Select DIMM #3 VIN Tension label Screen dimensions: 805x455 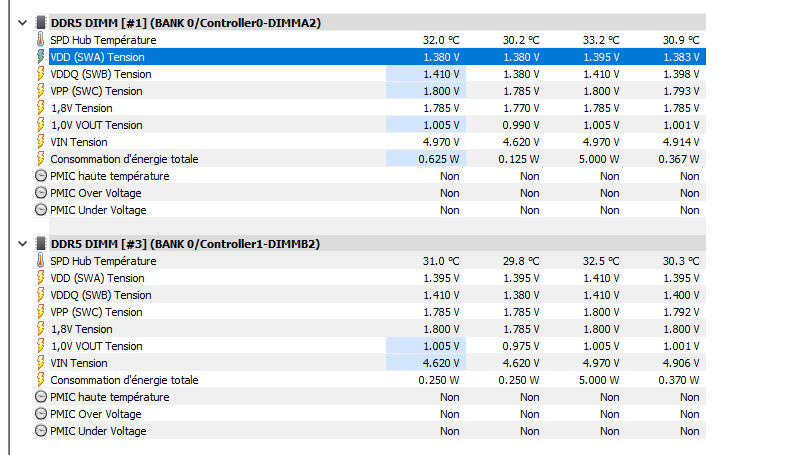[79, 363]
